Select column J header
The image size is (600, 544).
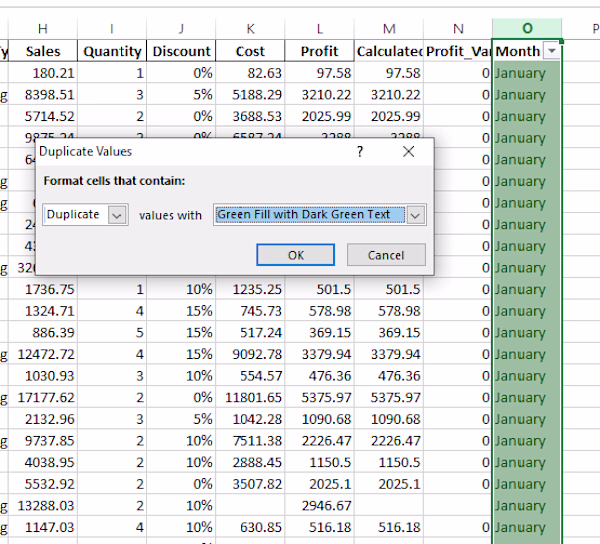[181, 29]
